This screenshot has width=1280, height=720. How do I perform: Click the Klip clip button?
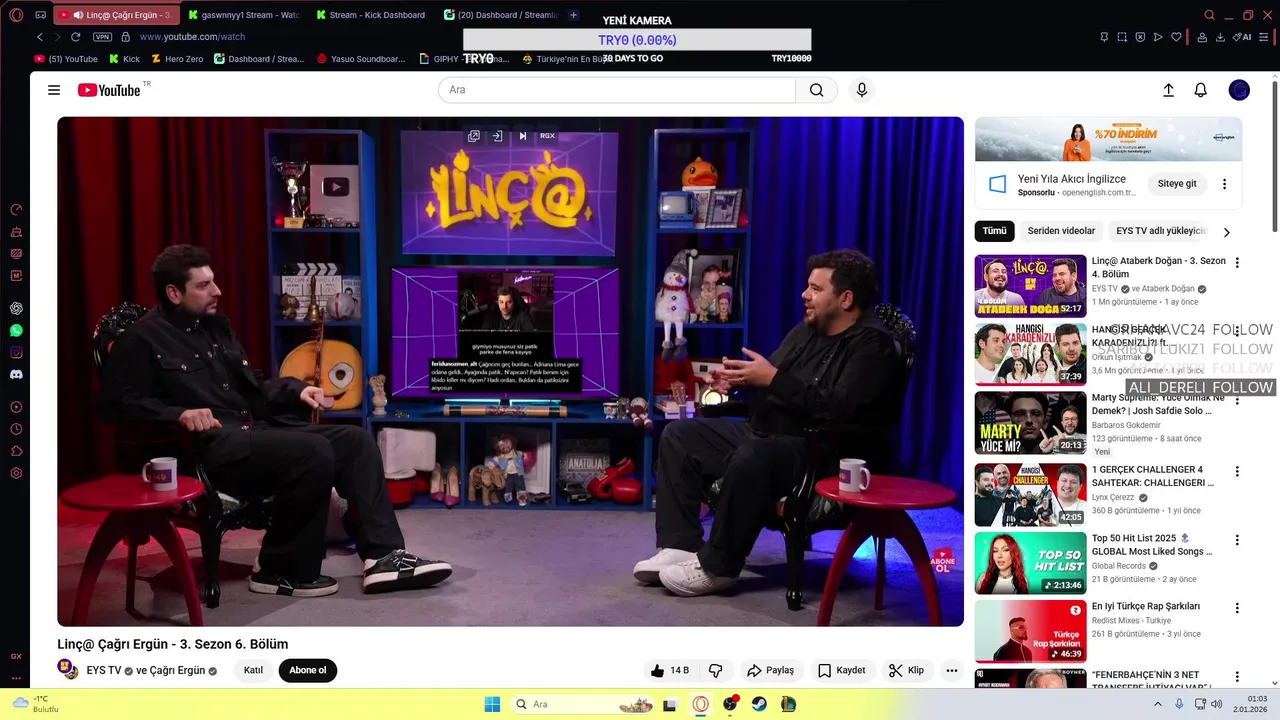tap(906, 670)
